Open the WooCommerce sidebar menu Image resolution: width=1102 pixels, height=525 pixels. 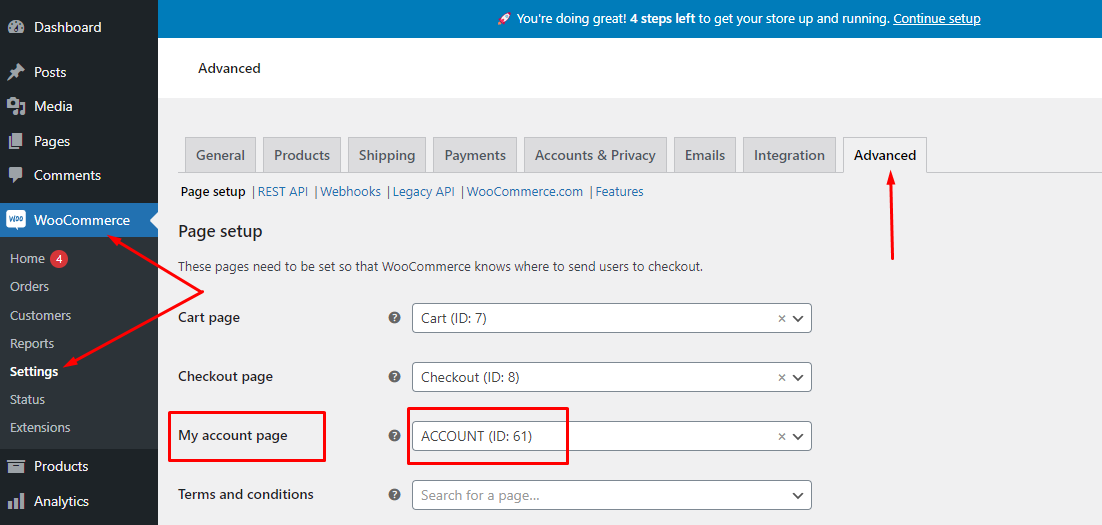(79, 220)
